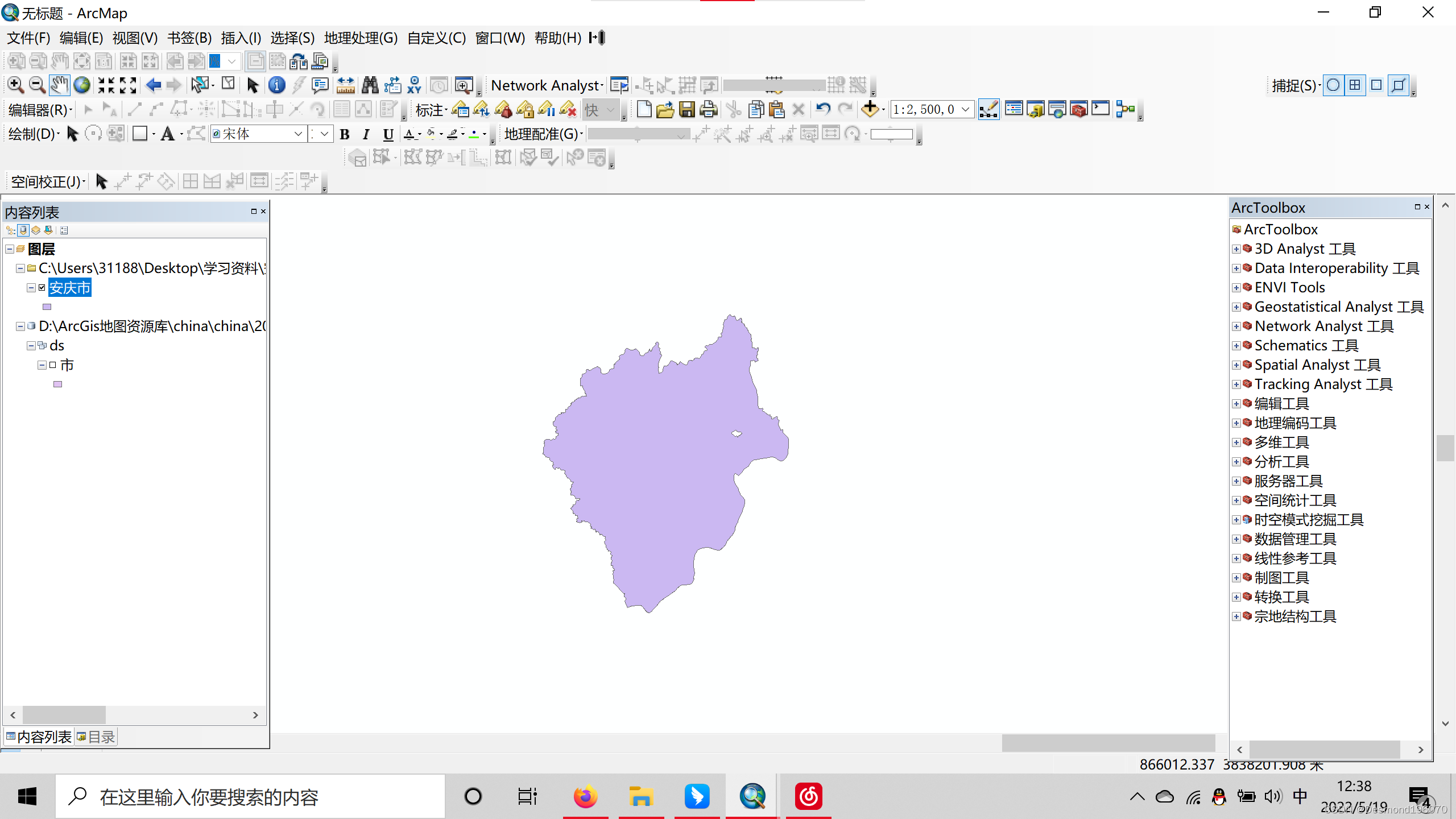Enable the 市 layer checkbox

click(53, 365)
